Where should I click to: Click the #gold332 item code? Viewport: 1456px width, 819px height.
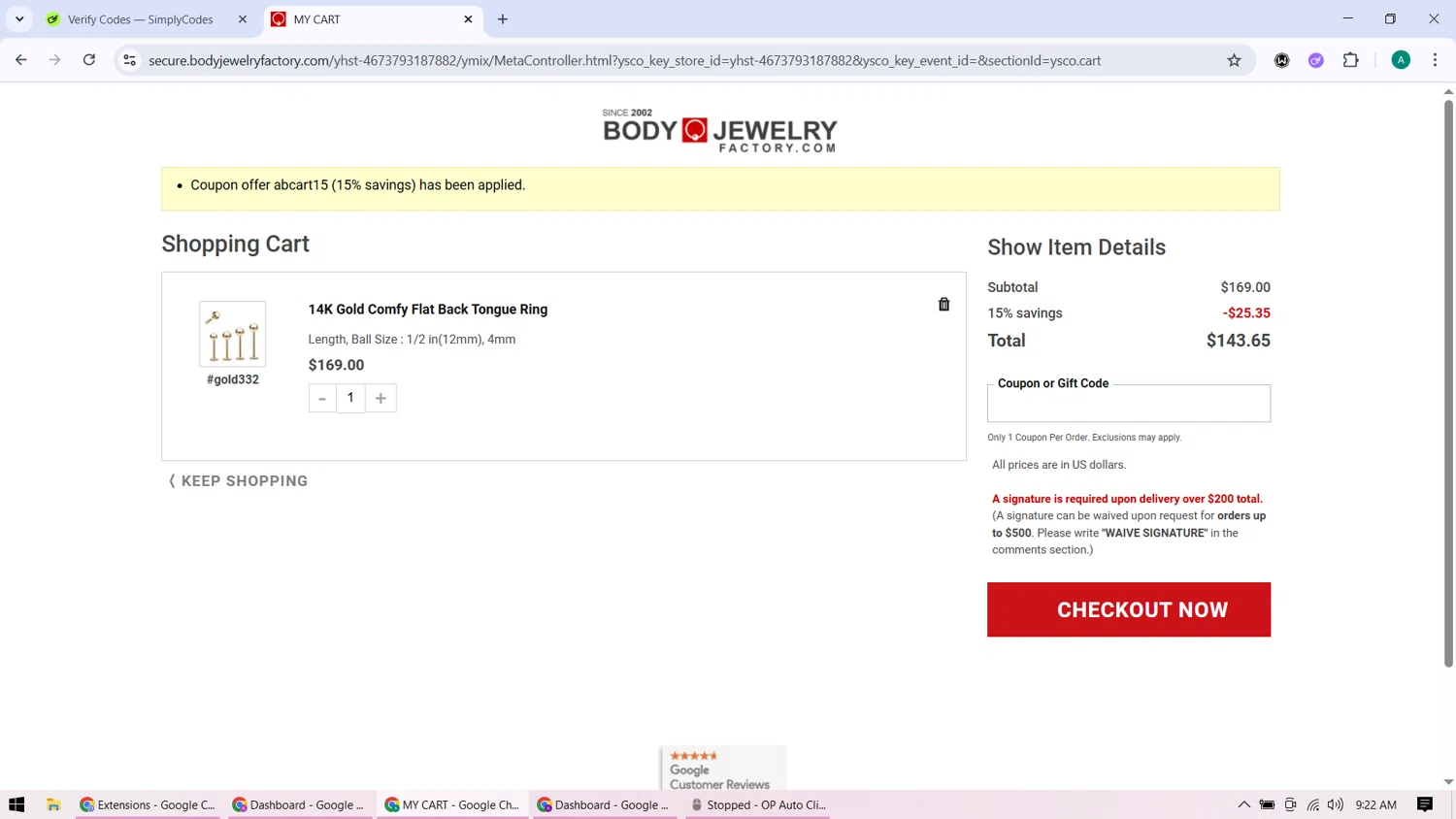(233, 379)
